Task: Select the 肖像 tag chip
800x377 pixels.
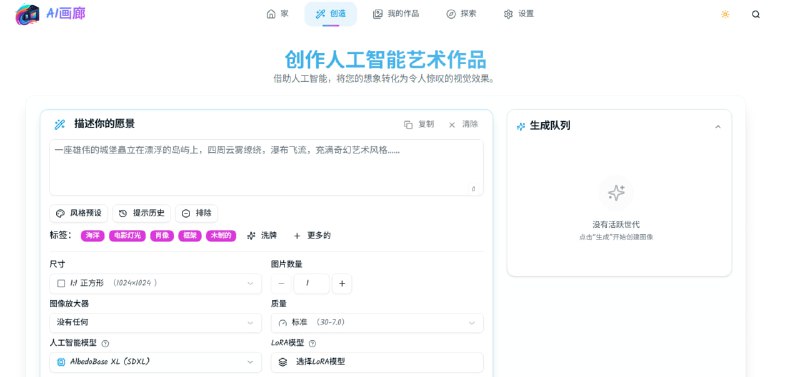Action: [162, 236]
